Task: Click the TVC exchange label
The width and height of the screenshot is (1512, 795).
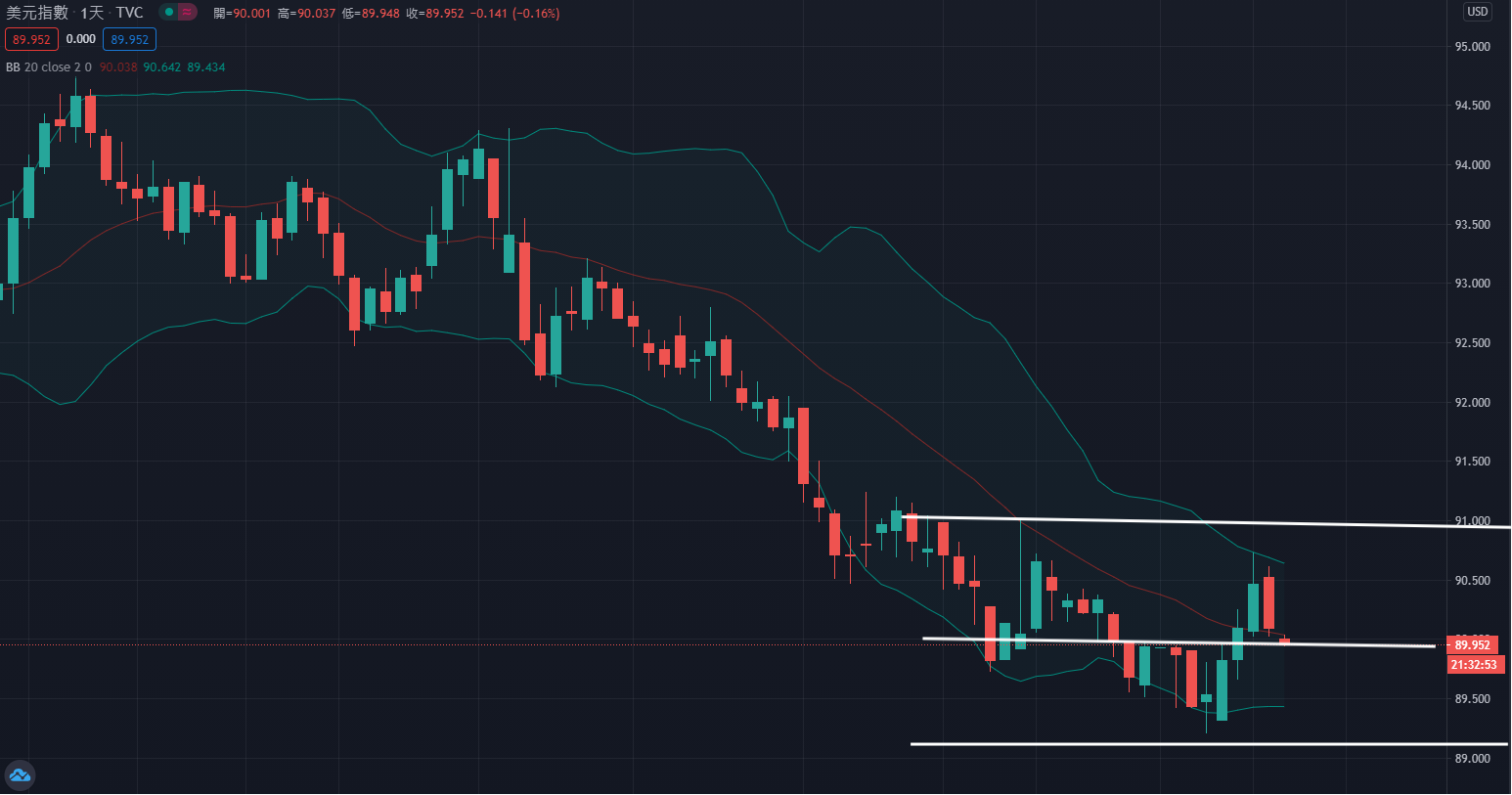Action: (129, 13)
